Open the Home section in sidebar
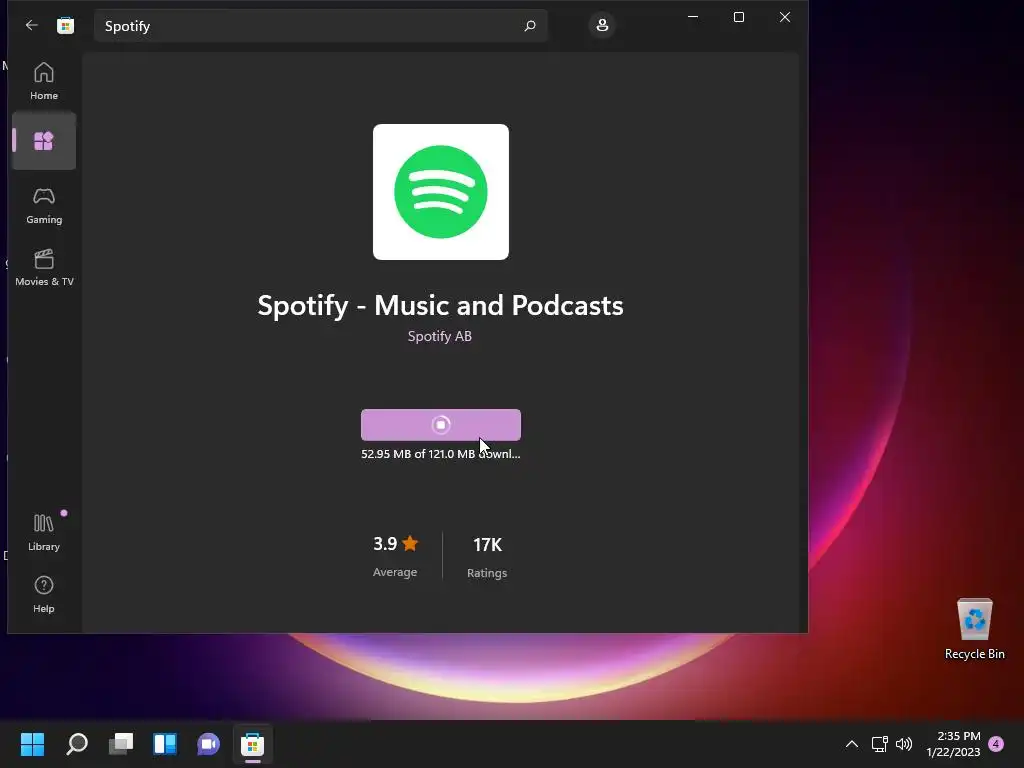 tap(44, 81)
